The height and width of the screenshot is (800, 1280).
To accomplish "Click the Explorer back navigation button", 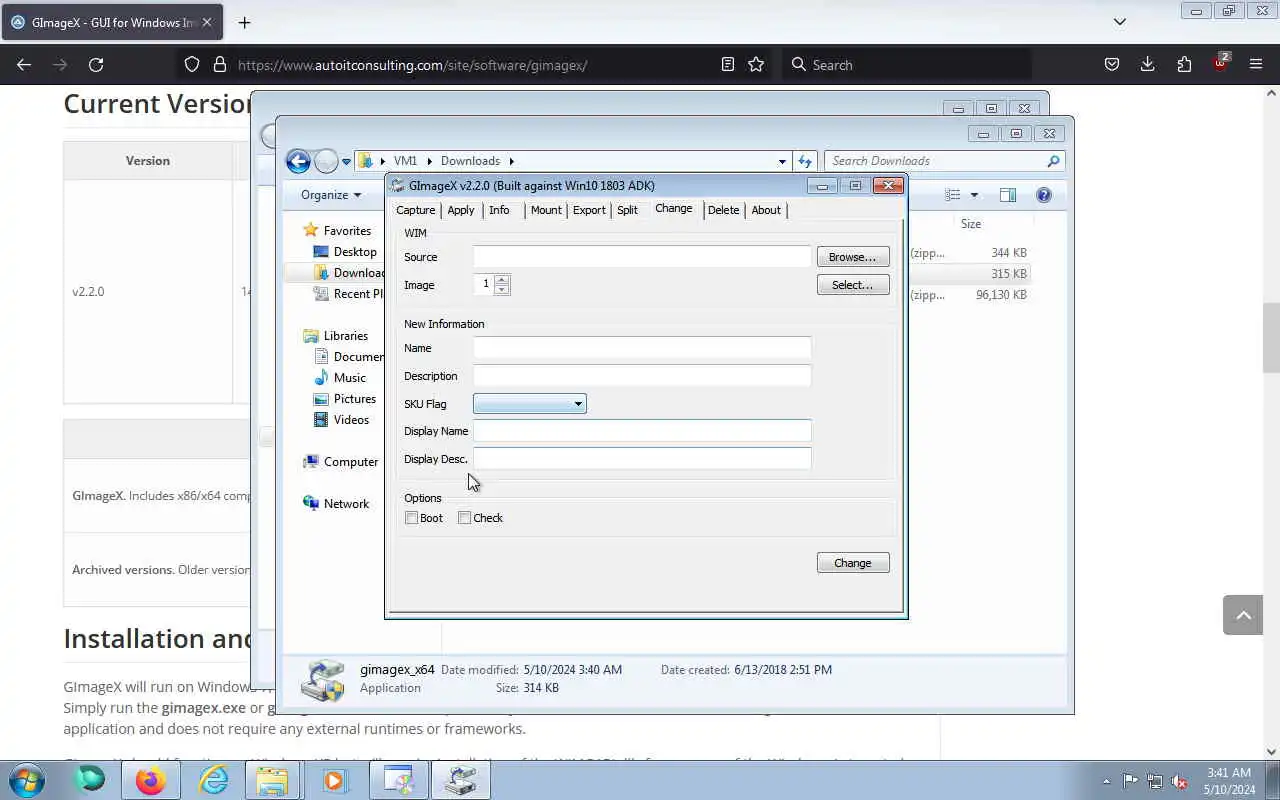I will [x=298, y=161].
